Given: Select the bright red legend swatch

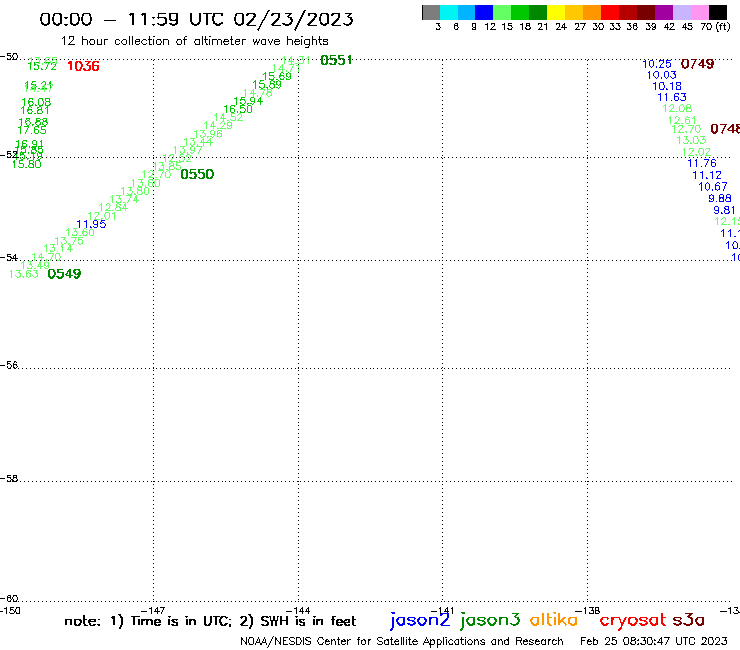Looking at the screenshot, I should coord(610,12).
